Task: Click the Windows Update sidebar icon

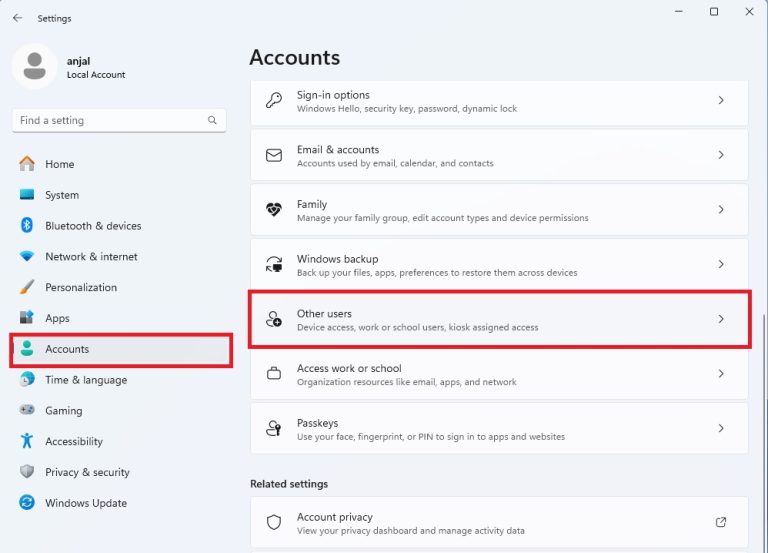Action: point(27,503)
